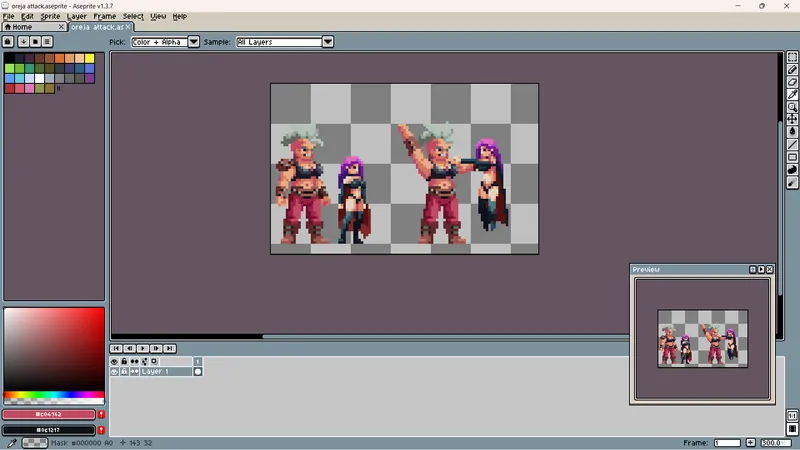Open the palette options menu icon

[47, 41]
